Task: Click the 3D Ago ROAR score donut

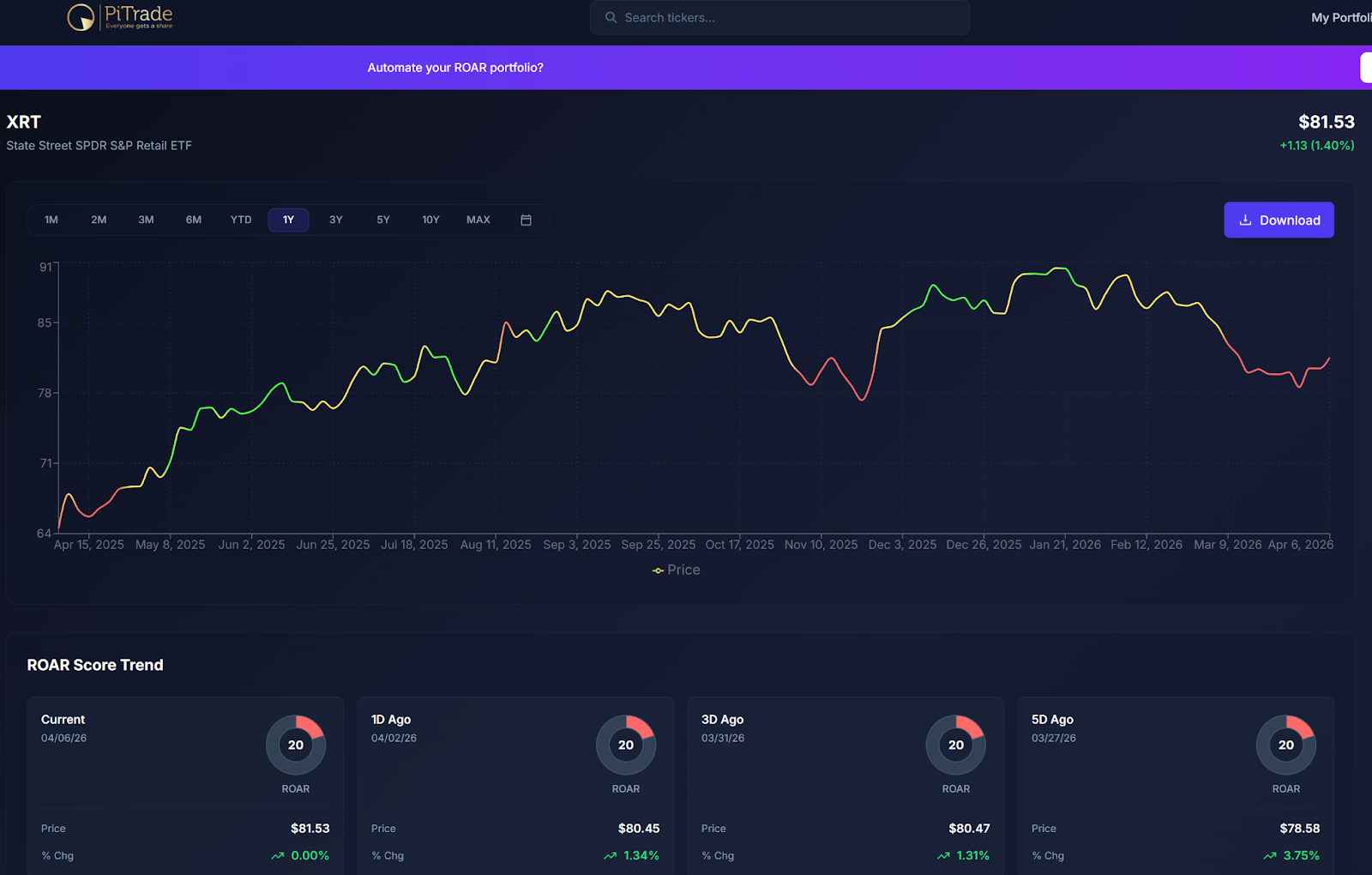Action: (956, 745)
